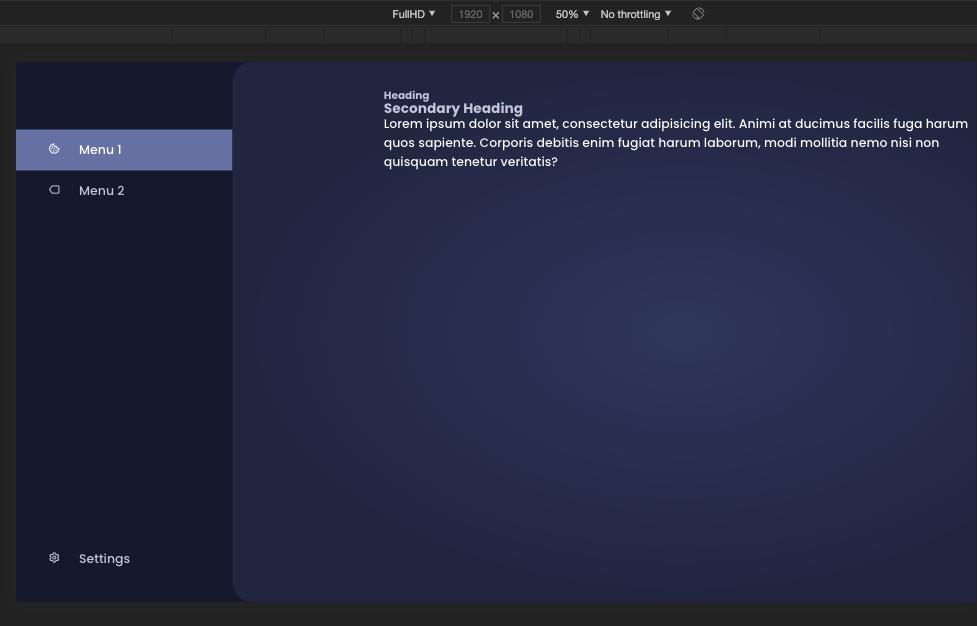
Task: Toggle device orientation with the rotate icon
Action: coord(698,14)
